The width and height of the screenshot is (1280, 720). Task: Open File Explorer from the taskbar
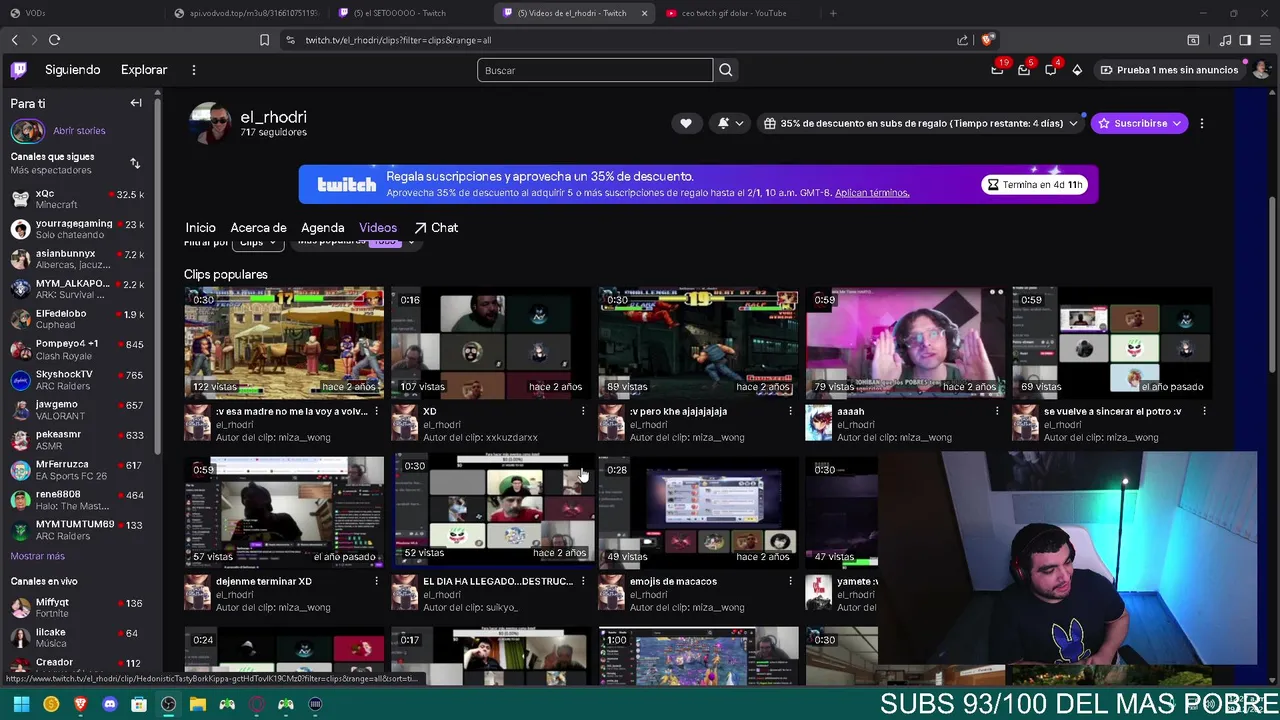coord(198,705)
